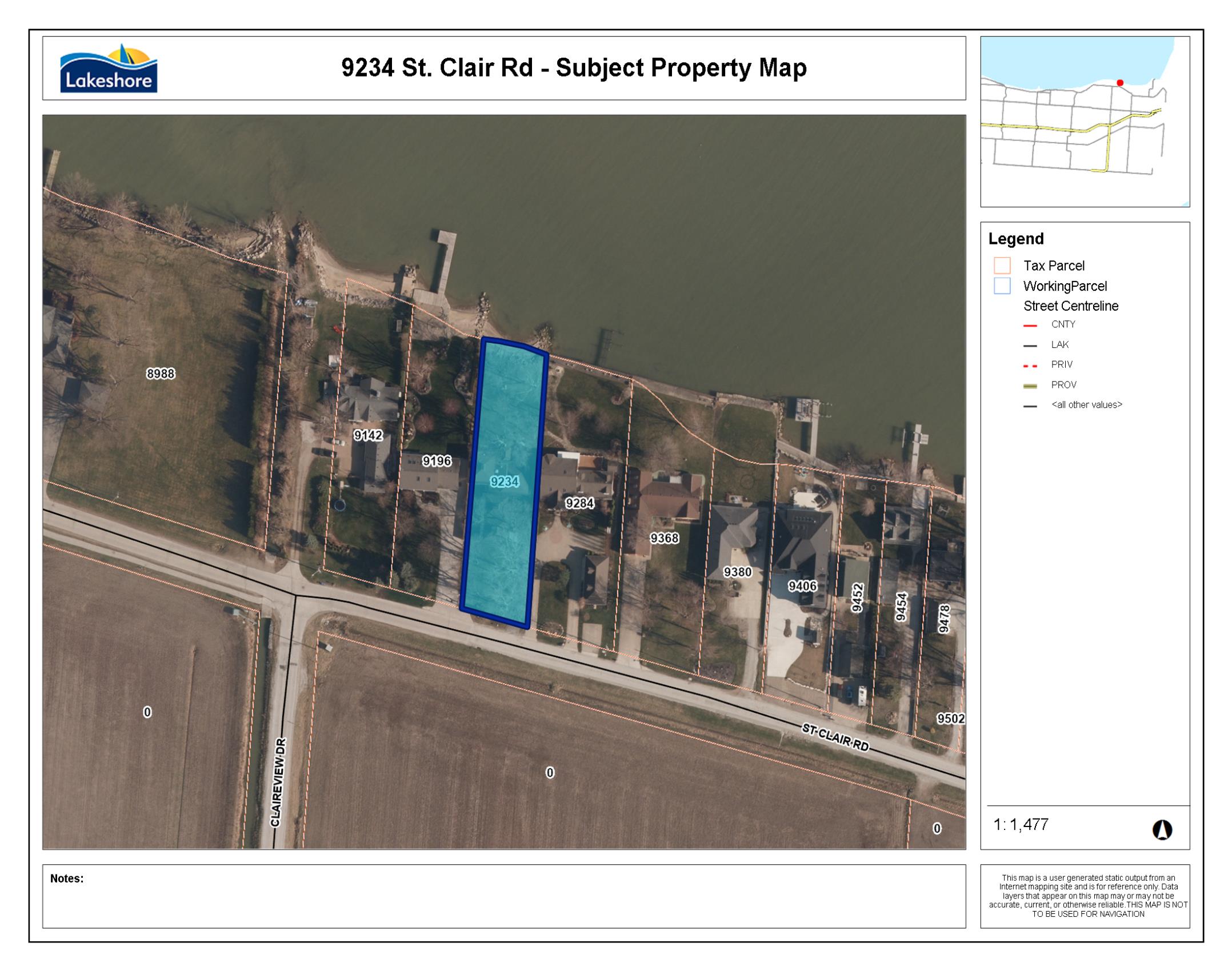The image size is (1232, 971).
Task: Click the red location dot on overview map
Action: tap(1120, 83)
